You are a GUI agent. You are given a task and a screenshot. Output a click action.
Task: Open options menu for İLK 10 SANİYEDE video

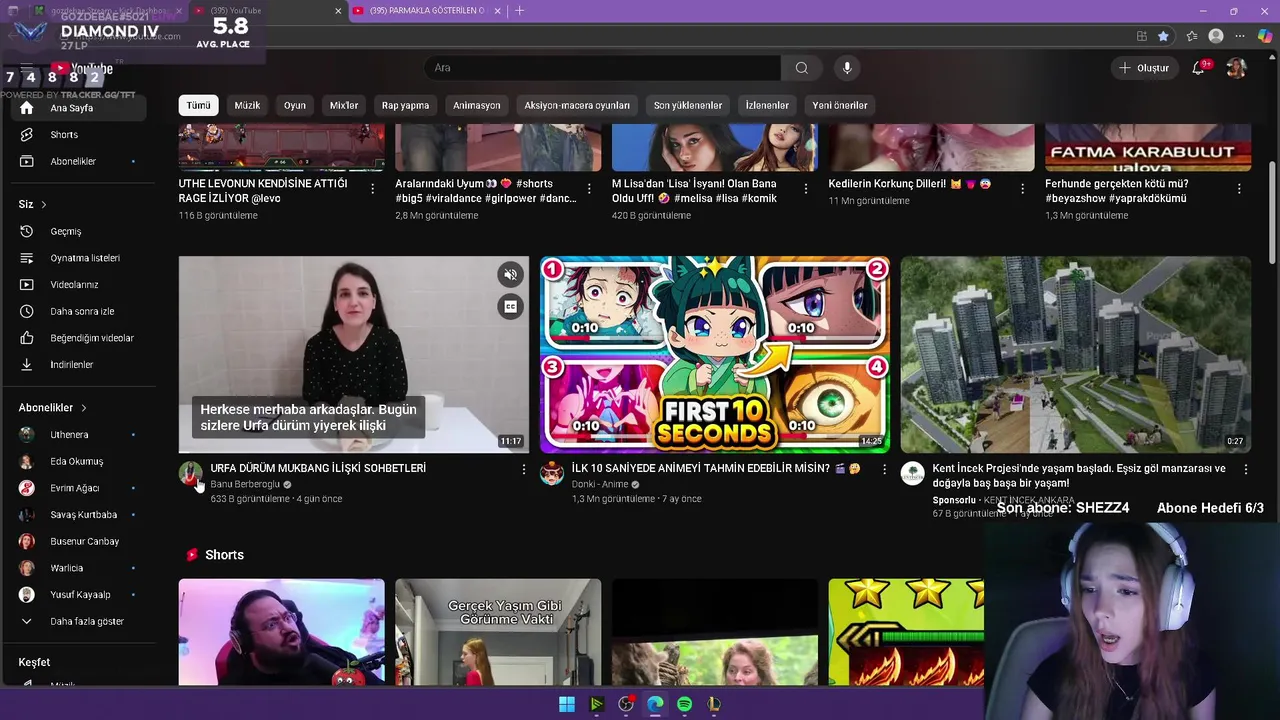point(884,469)
